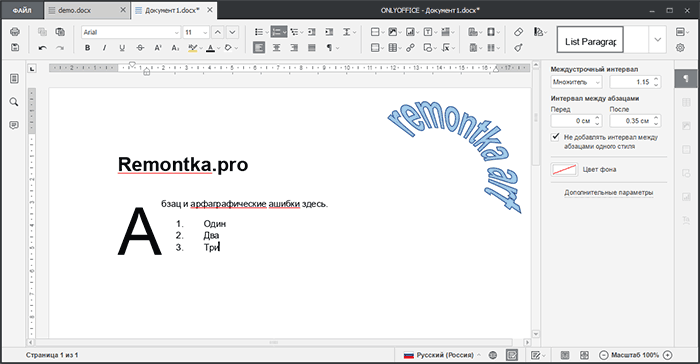Toggle strikethrough formatting

[140, 48]
